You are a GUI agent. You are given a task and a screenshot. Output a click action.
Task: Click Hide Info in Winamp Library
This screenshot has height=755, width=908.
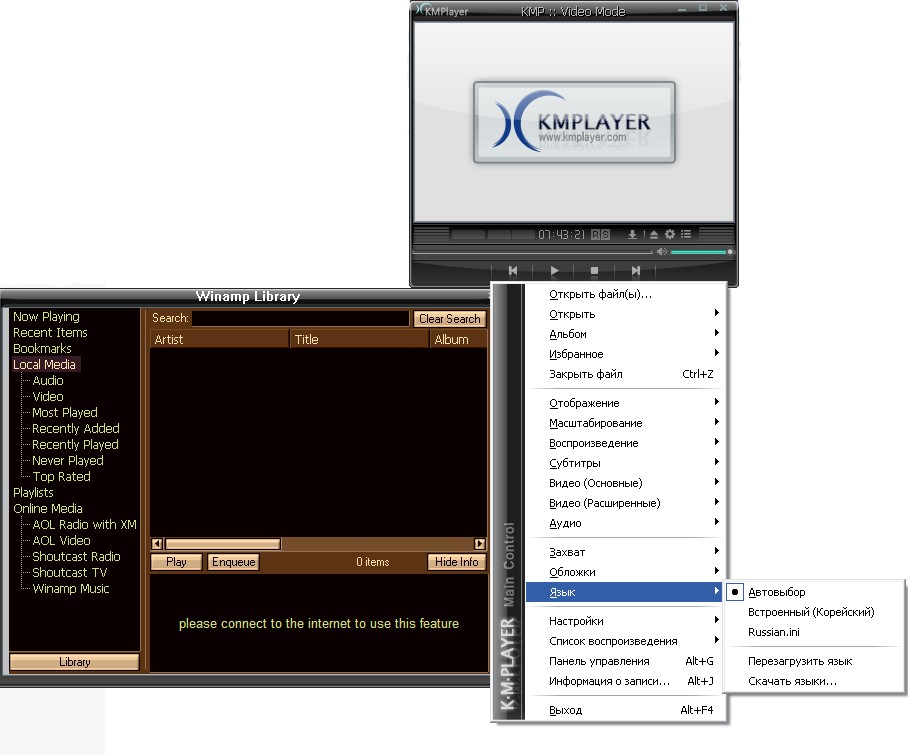point(456,562)
